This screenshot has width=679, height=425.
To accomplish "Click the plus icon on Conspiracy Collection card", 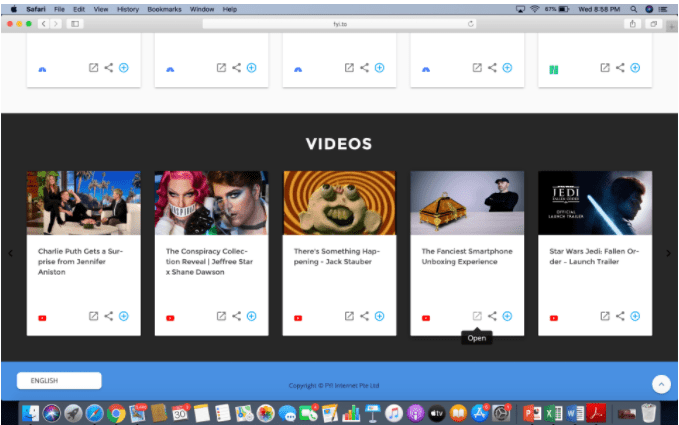I will (251, 316).
